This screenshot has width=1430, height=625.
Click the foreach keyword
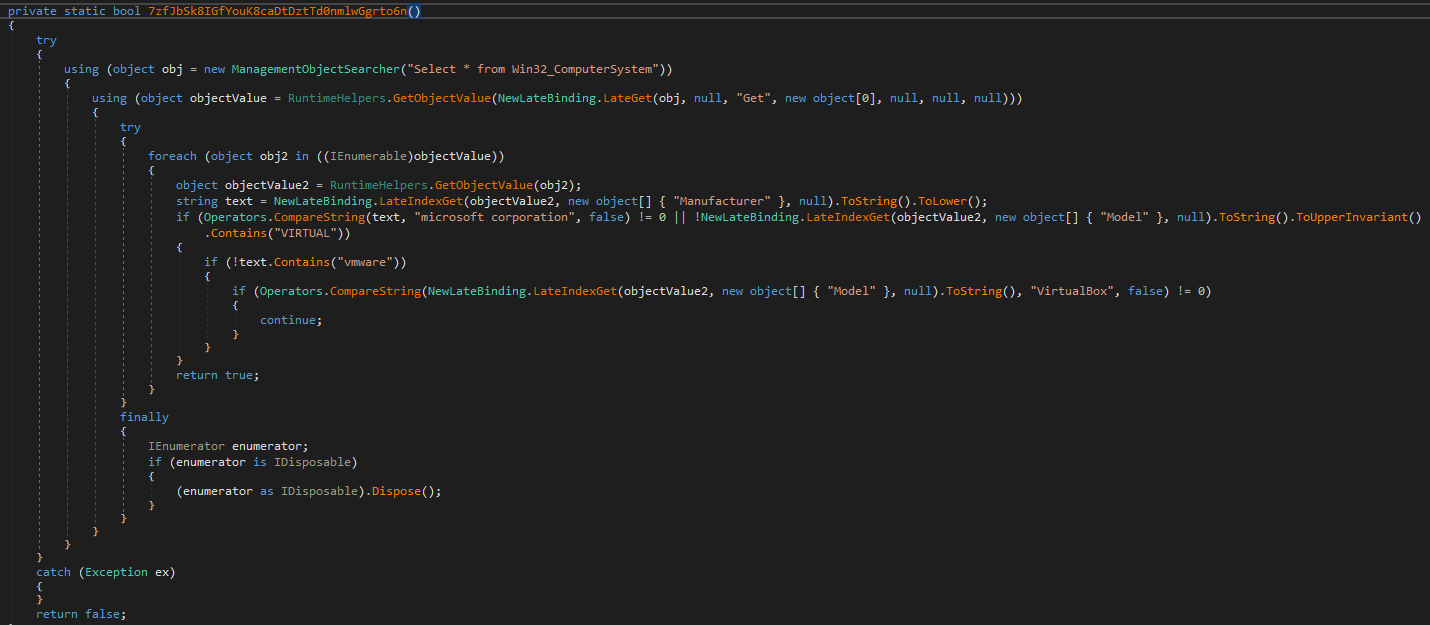click(173, 157)
